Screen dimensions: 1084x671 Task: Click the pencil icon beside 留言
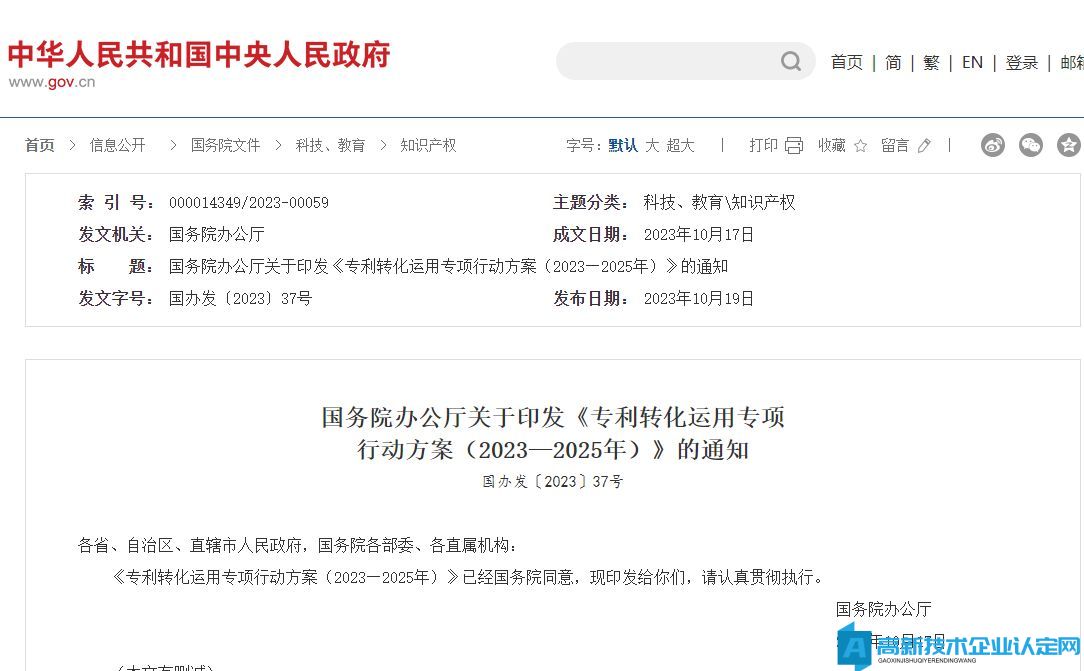pyautogui.click(x=924, y=146)
